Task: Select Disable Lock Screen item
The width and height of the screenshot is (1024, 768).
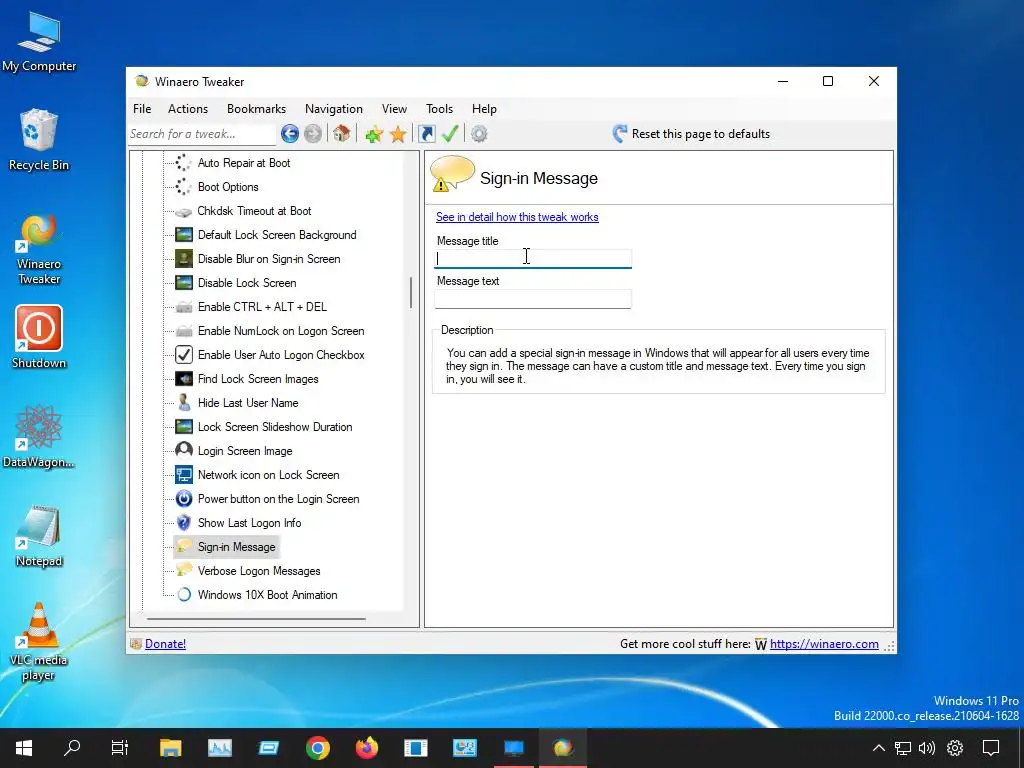Action: [247, 283]
